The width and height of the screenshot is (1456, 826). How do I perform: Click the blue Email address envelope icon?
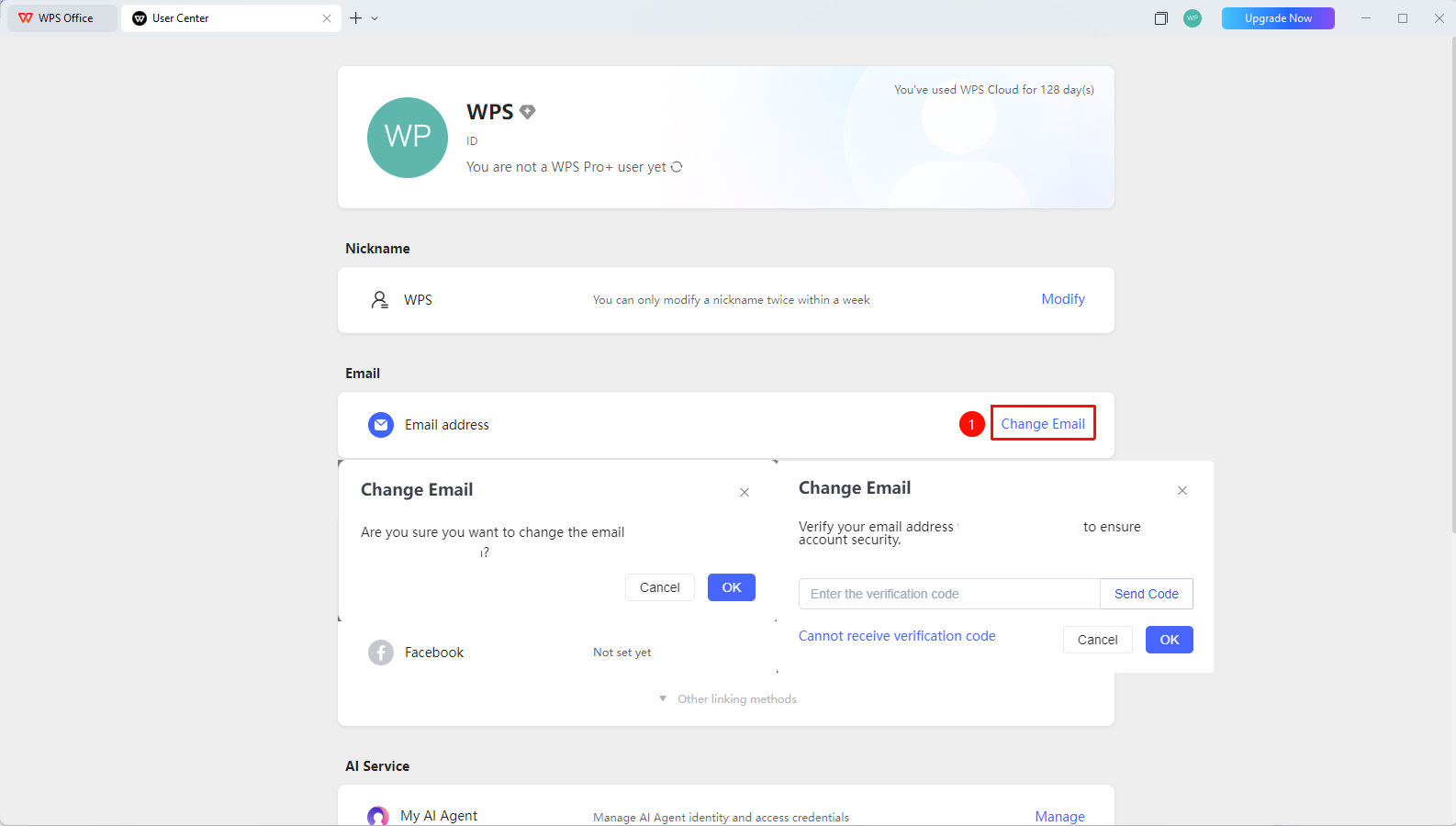coord(381,425)
